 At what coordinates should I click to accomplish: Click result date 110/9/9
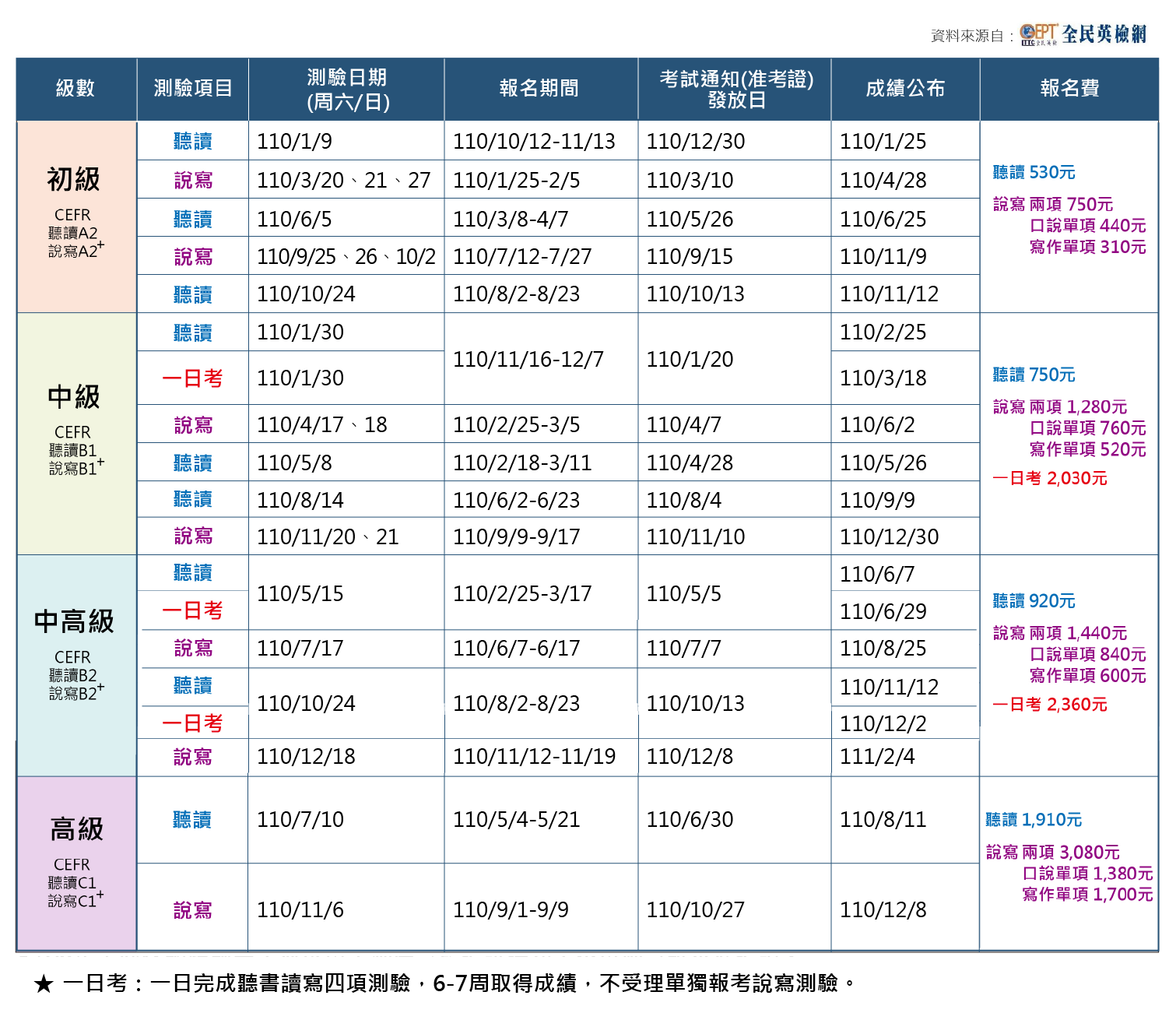click(877, 501)
